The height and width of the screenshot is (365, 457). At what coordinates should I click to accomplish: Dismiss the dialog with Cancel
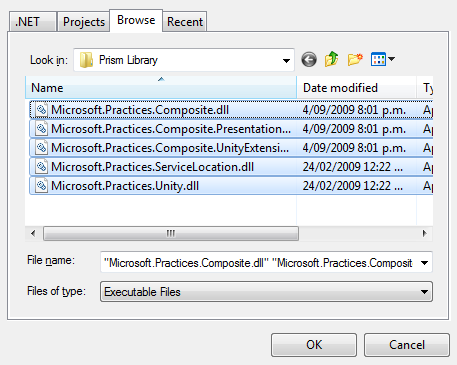pyautogui.click(x=407, y=345)
